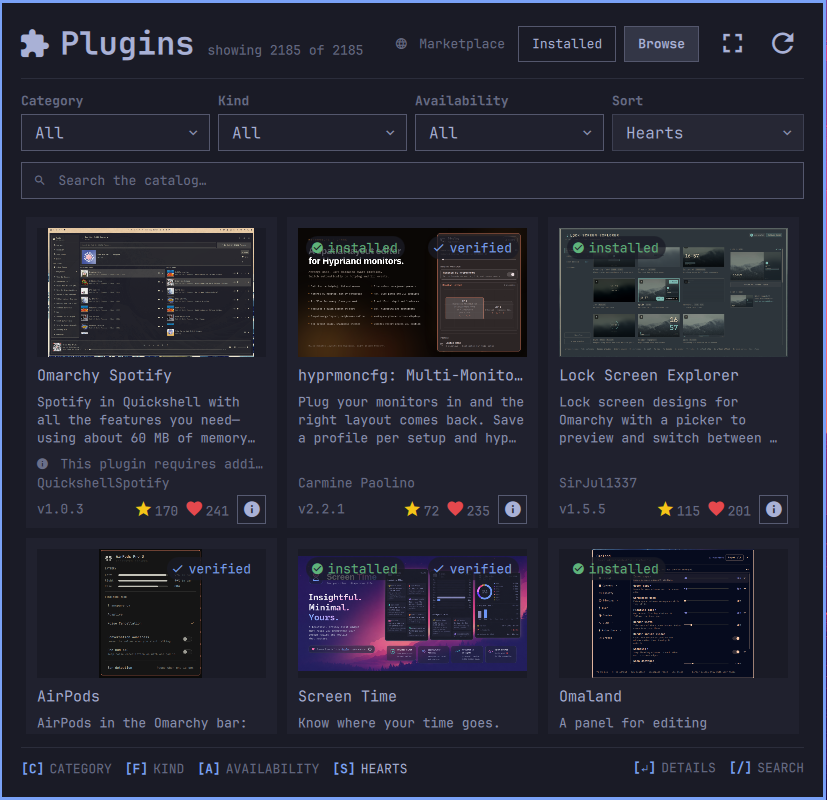827x800 pixels.
Task: Open info for Lock Screen Explorer
Action: tap(773, 509)
